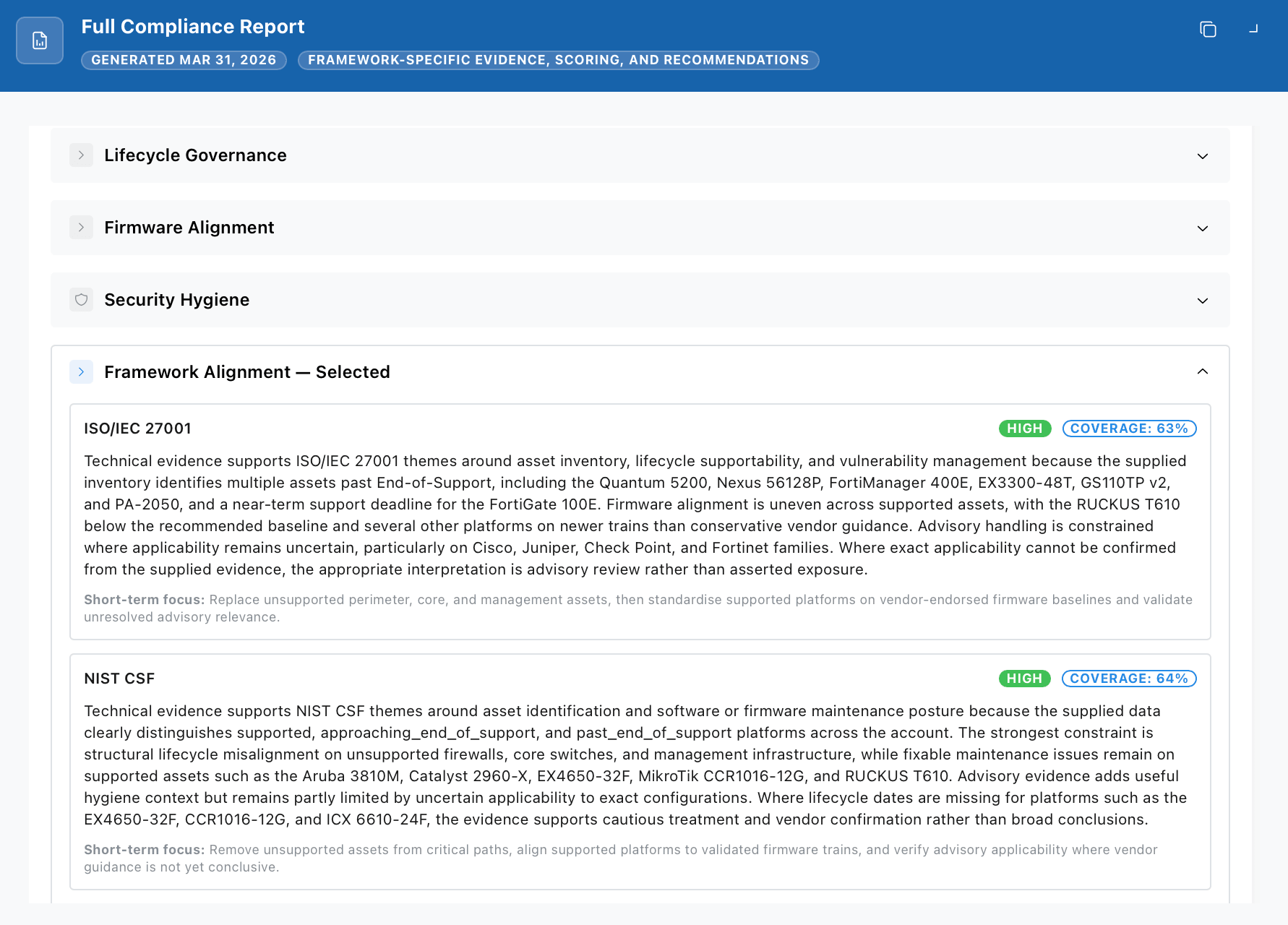Select the FRAMEWORK-SPECIFIC EVIDENCE, SCORING badge

coord(557,60)
